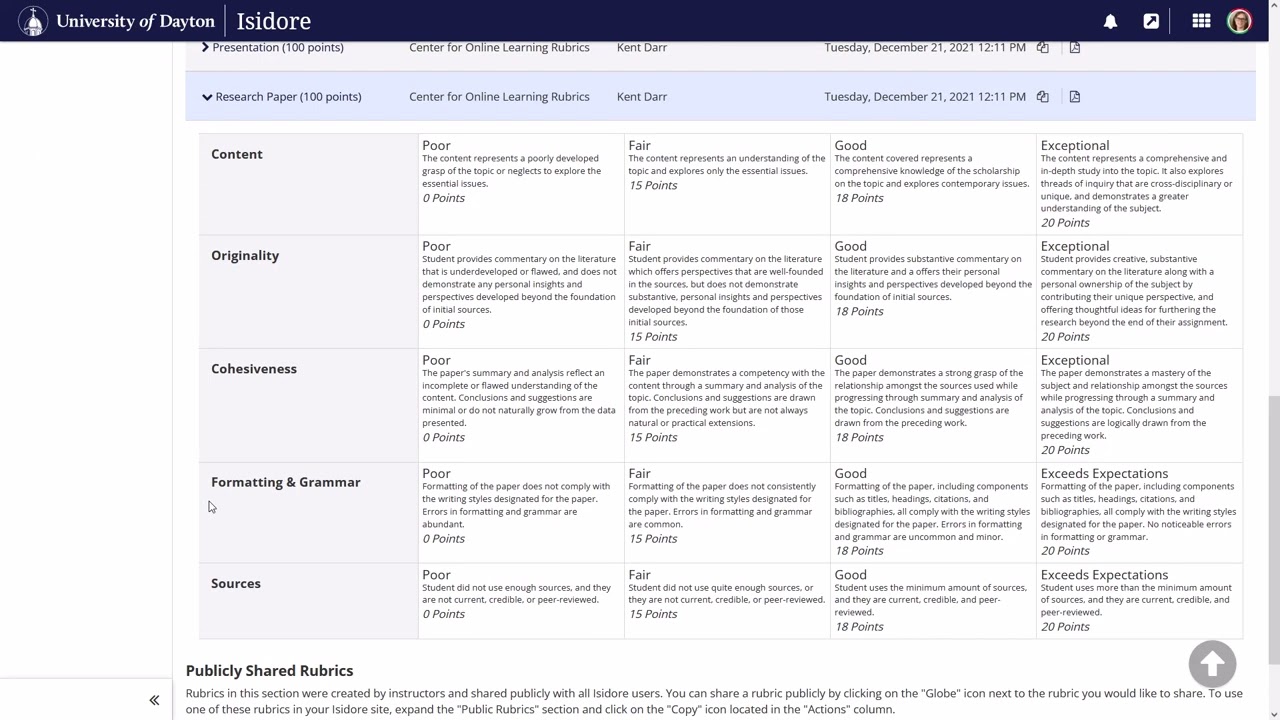Viewport: 1280px width, 720px height.
Task: Click Research Paper row modified date
Action: pos(925,97)
